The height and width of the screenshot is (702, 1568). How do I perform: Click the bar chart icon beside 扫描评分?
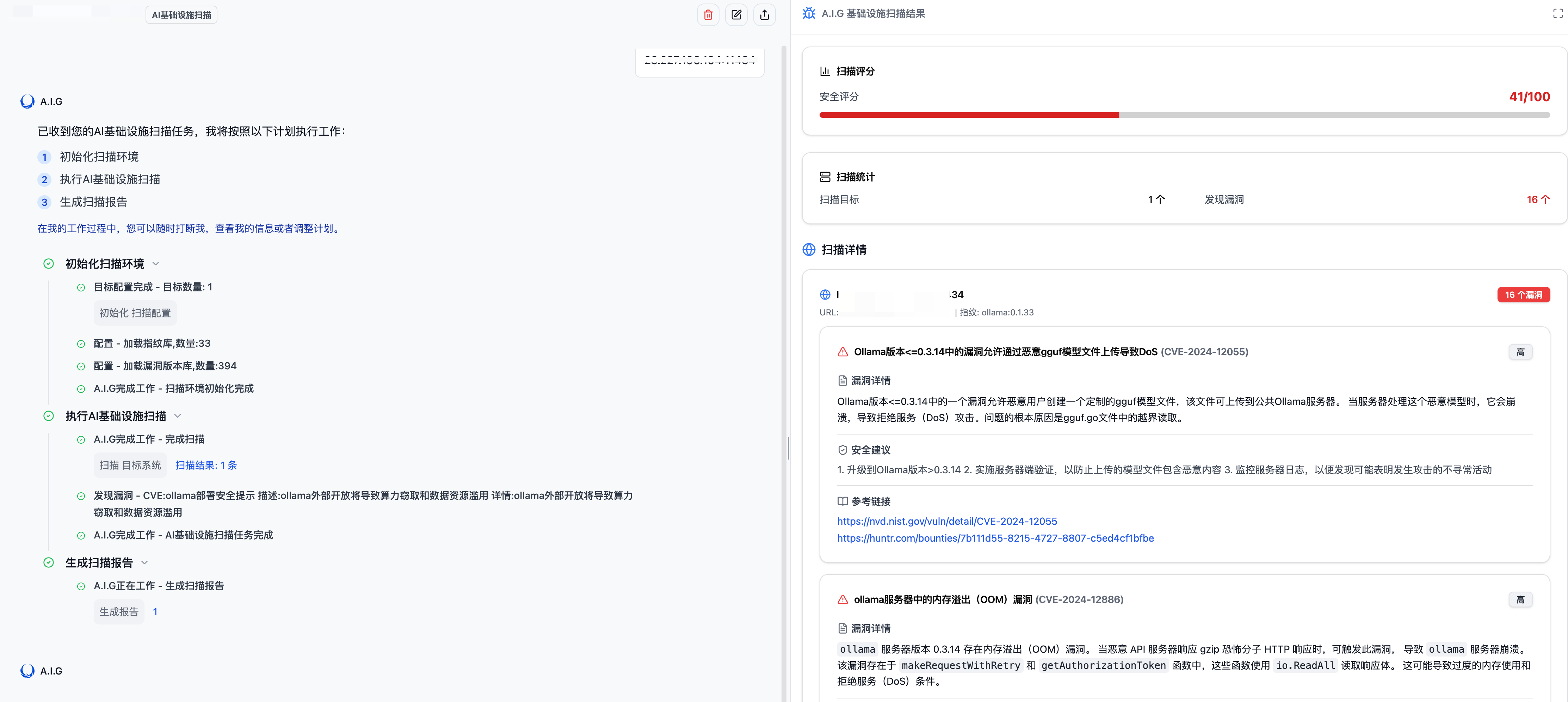click(825, 71)
